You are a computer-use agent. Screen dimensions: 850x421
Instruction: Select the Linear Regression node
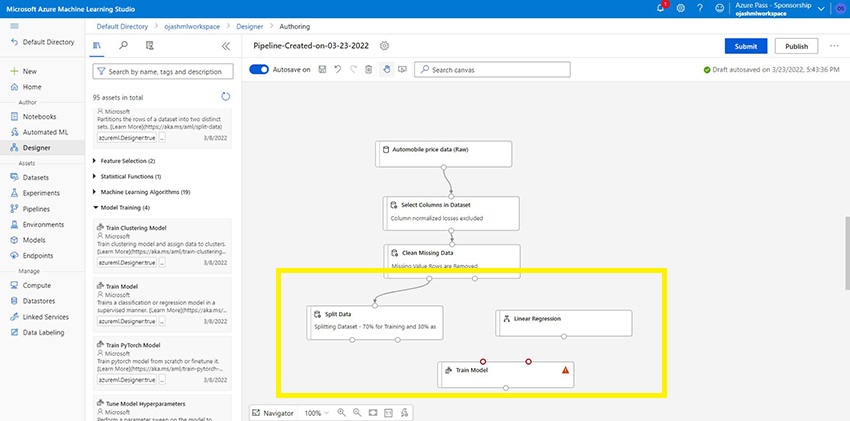coord(564,323)
